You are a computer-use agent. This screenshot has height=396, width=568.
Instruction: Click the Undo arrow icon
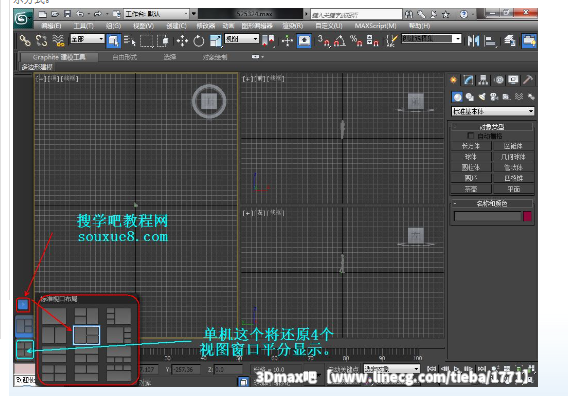[x=80, y=14]
